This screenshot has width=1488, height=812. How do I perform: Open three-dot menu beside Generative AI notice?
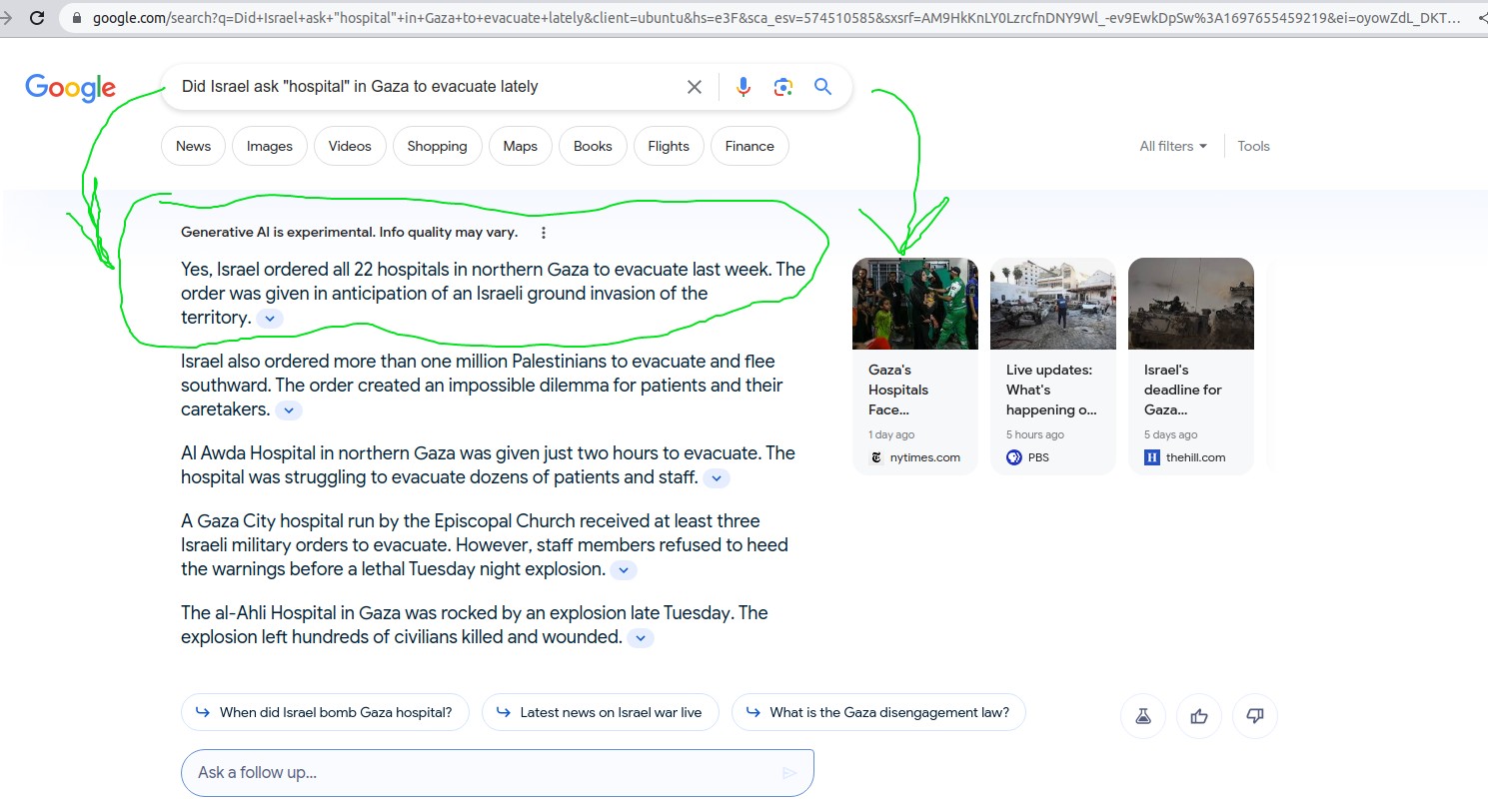(544, 233)
